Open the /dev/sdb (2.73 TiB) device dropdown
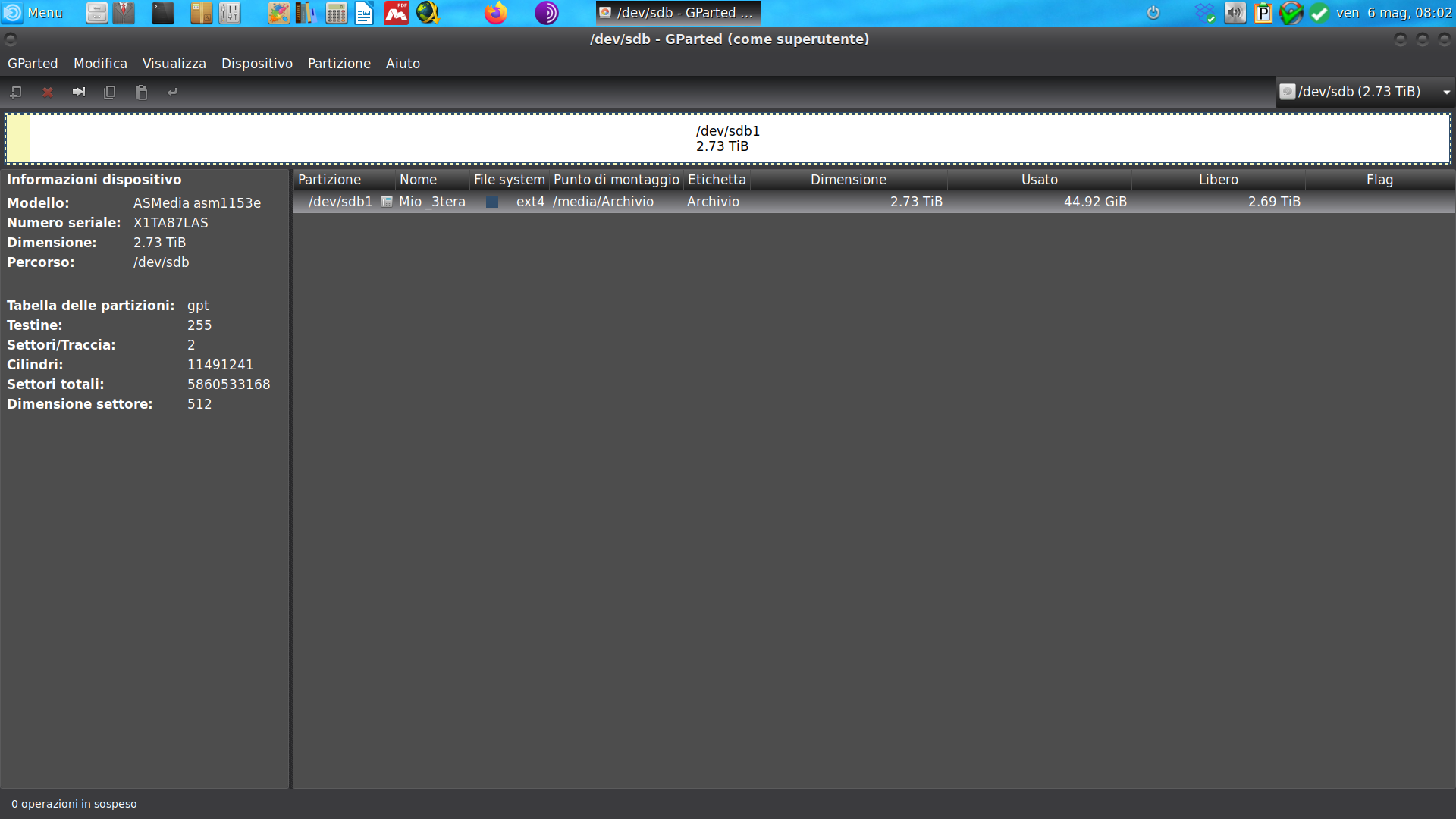The height and width of the screenshot is (819, 1456). click(1365, 92)
